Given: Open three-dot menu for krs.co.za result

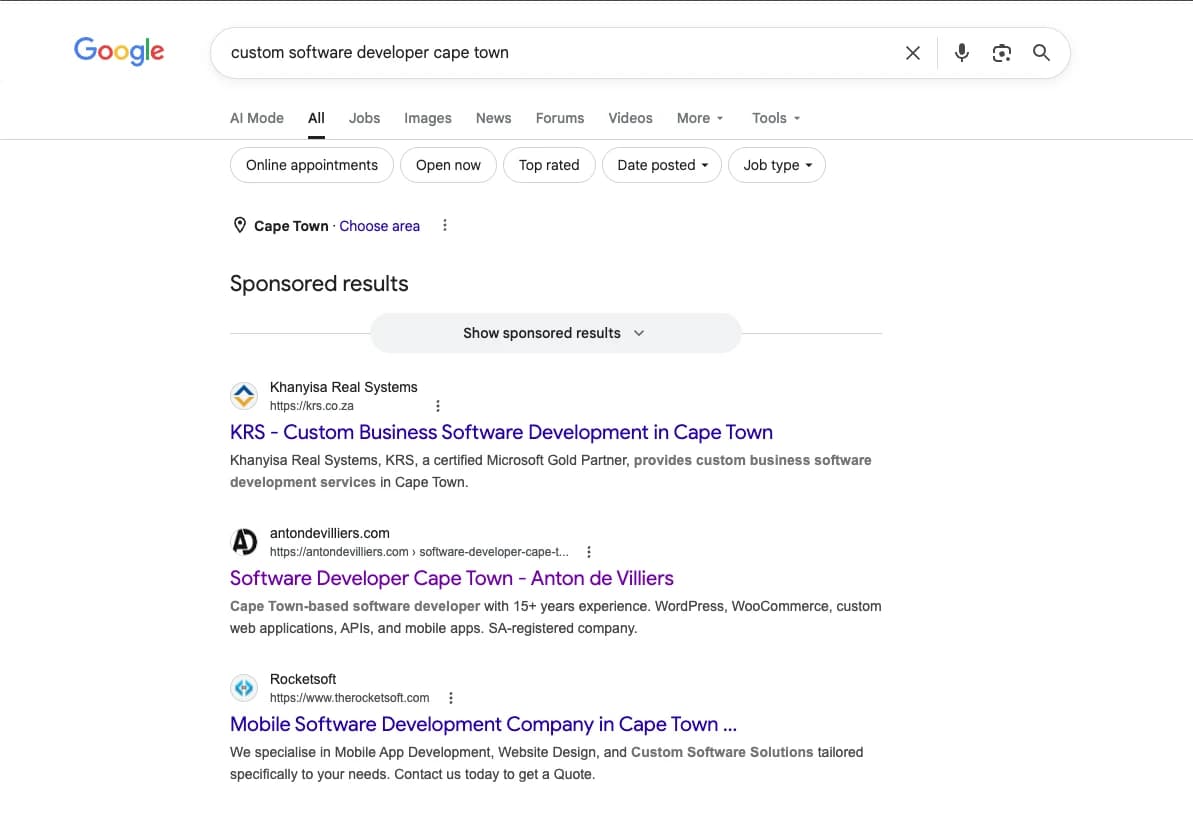Looking at the screenshot, I should pyautogui.click(x=437, y=406).
